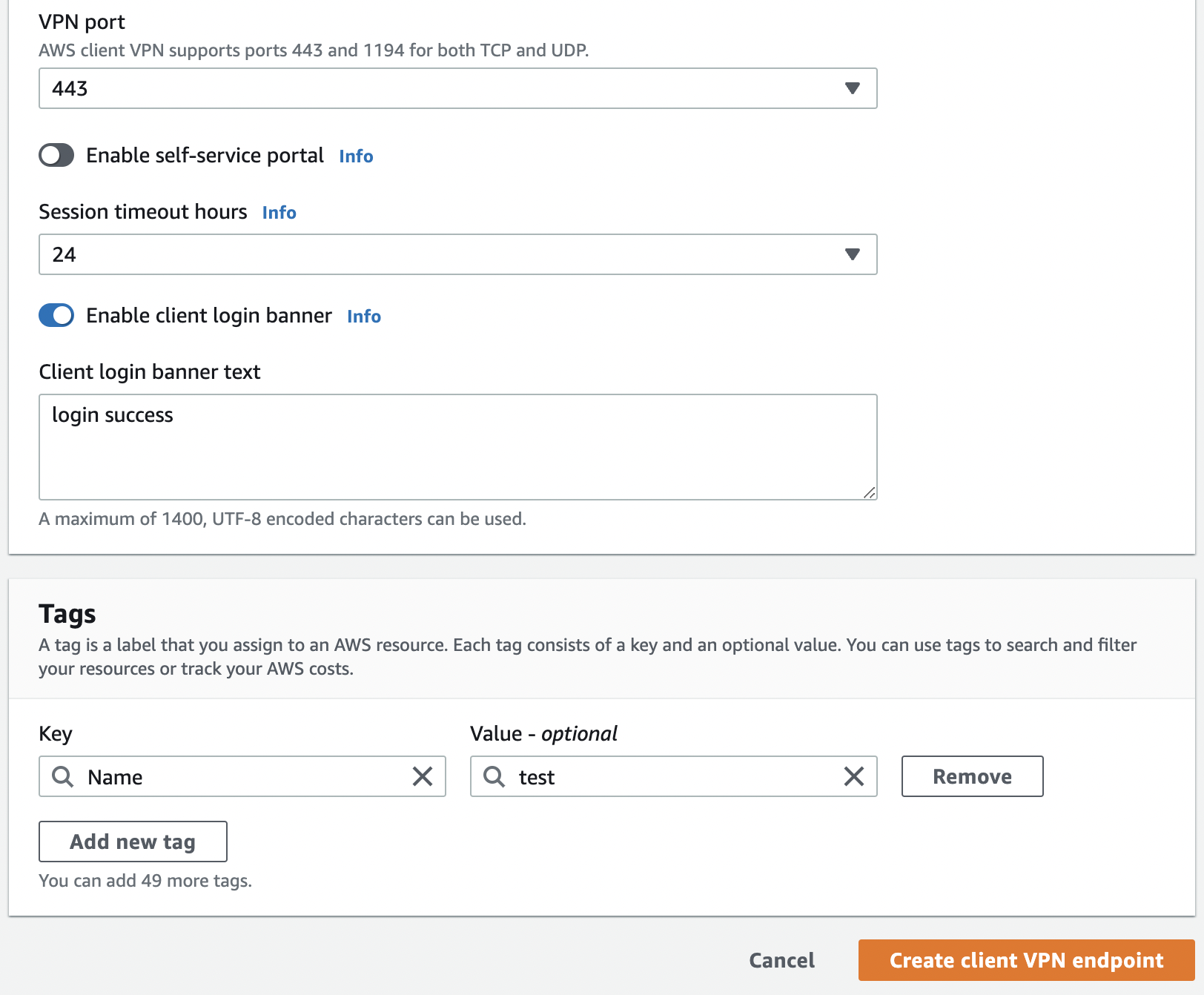Image resolution: width=1204 pixels, height=995 pixels.
Task: Open Info link for self-service portal
Action: pyautogui.click(x=356, y=156)
